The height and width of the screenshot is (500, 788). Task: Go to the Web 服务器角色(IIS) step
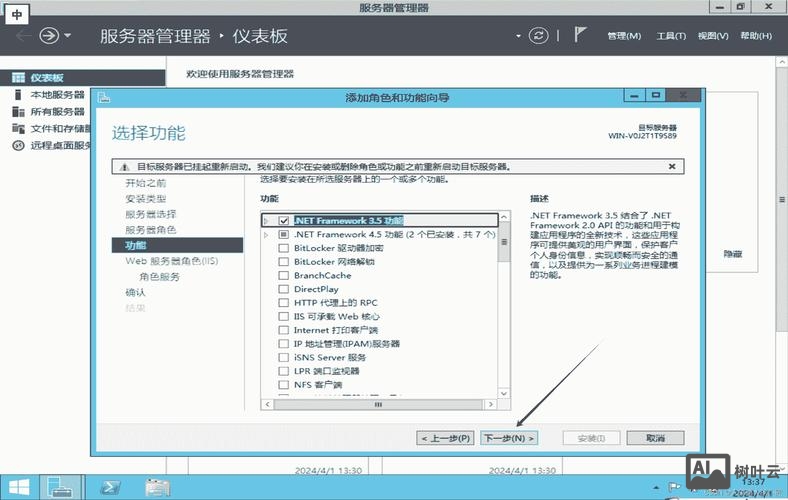point(172,261)
